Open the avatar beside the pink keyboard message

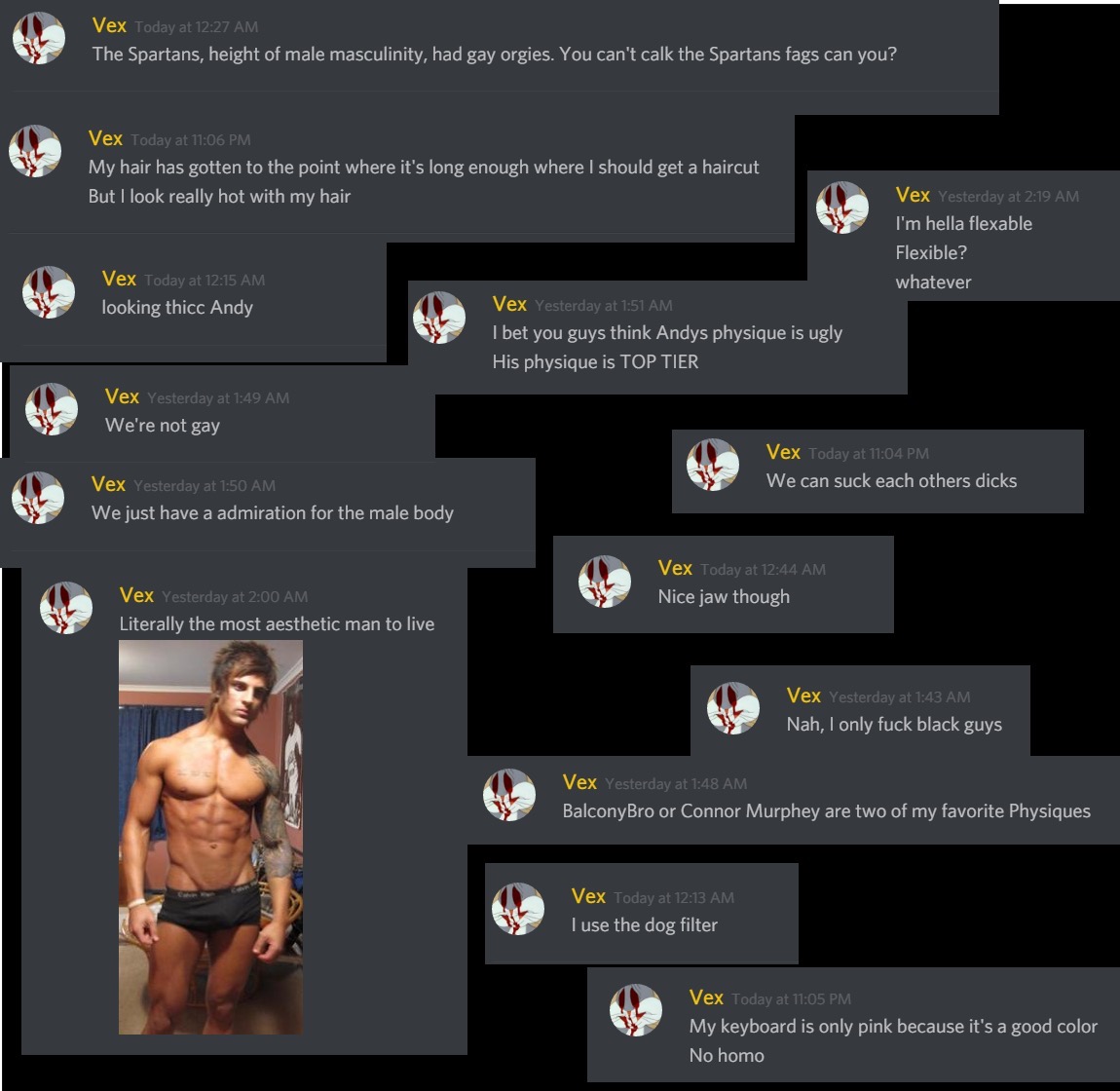tap(636, 1010)
